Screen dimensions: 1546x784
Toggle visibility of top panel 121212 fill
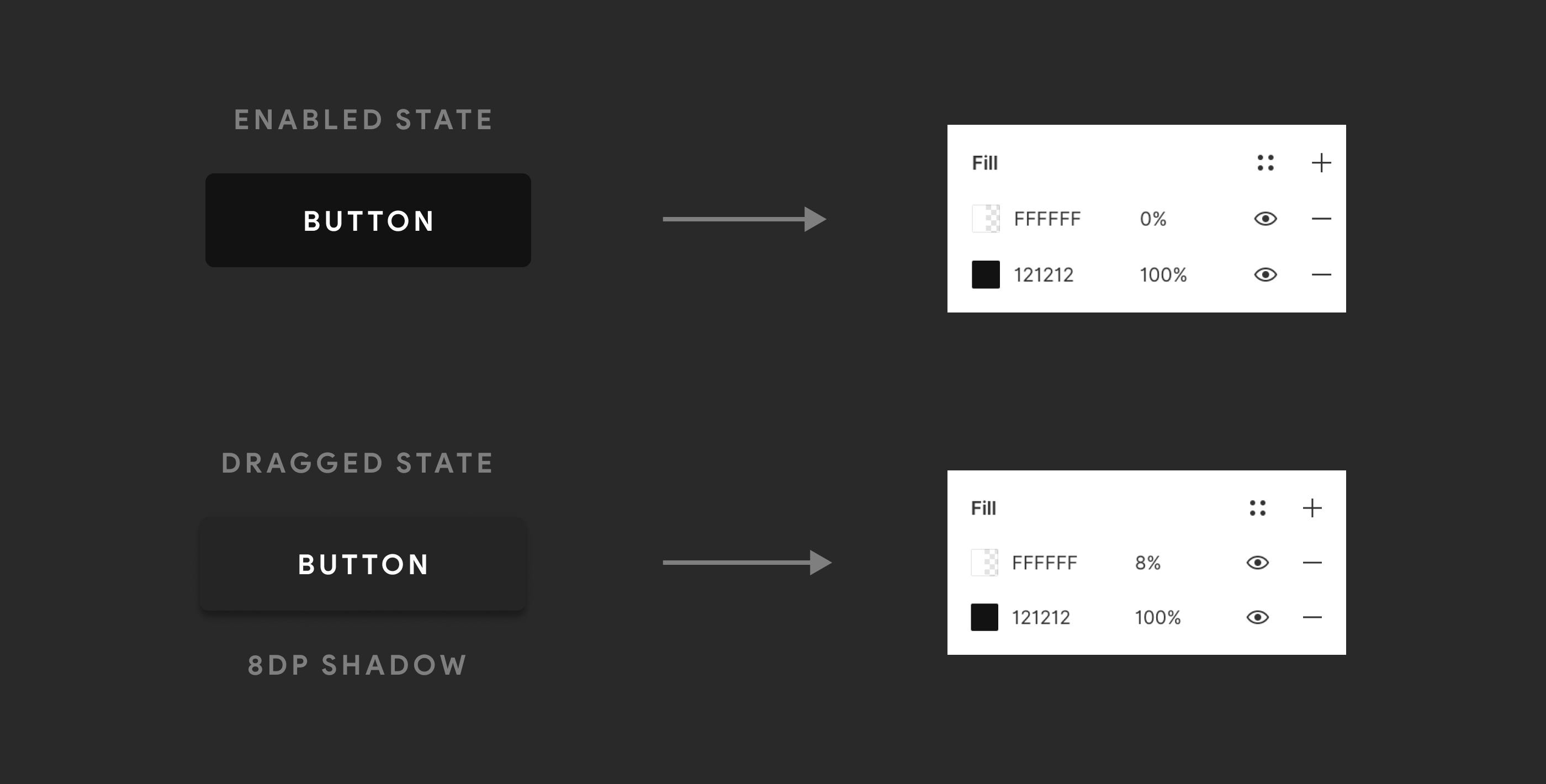pos(1265,274)
